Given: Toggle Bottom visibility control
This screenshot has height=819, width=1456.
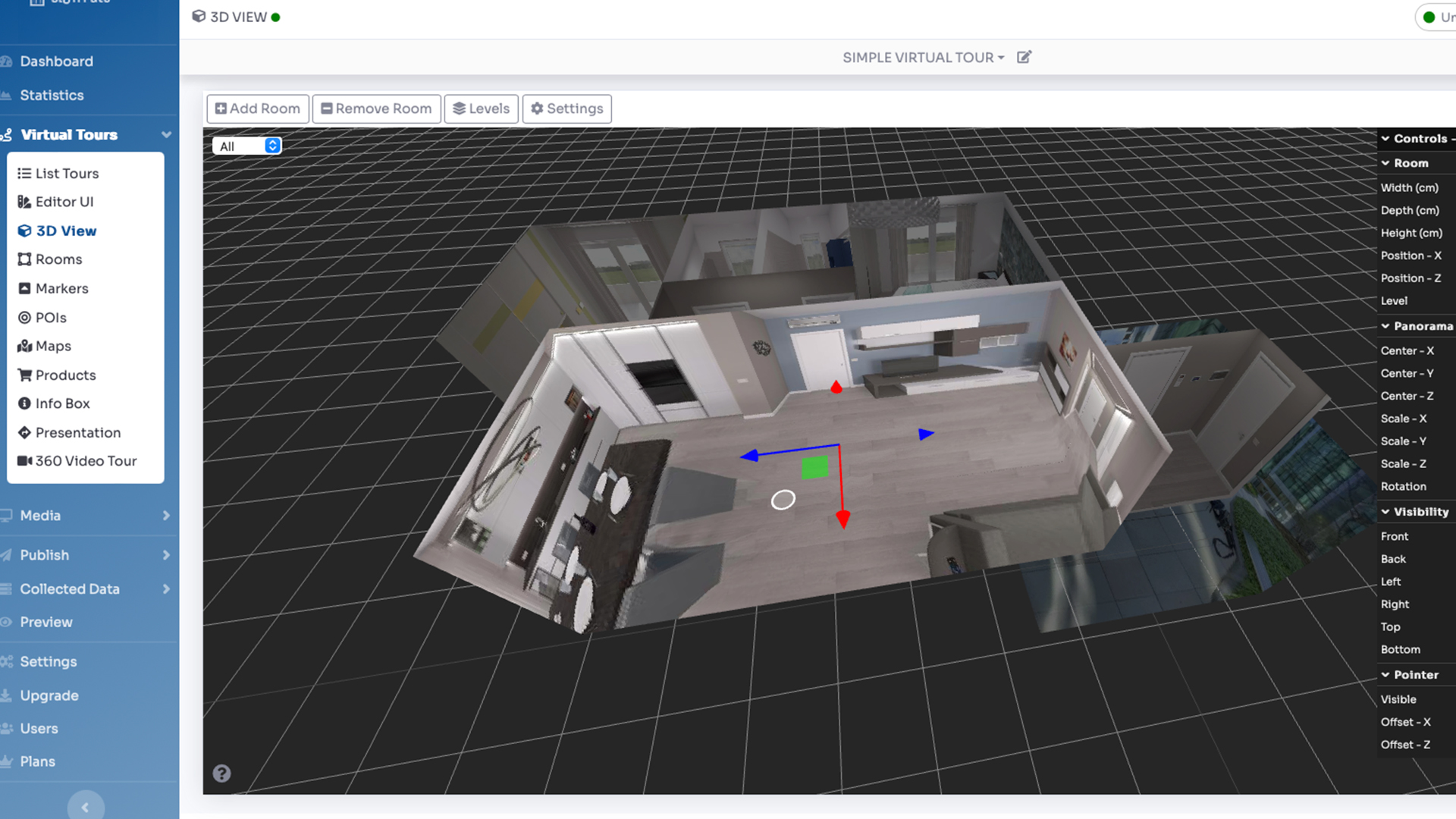Looking at the screenshot, I should click(1417, 650).
